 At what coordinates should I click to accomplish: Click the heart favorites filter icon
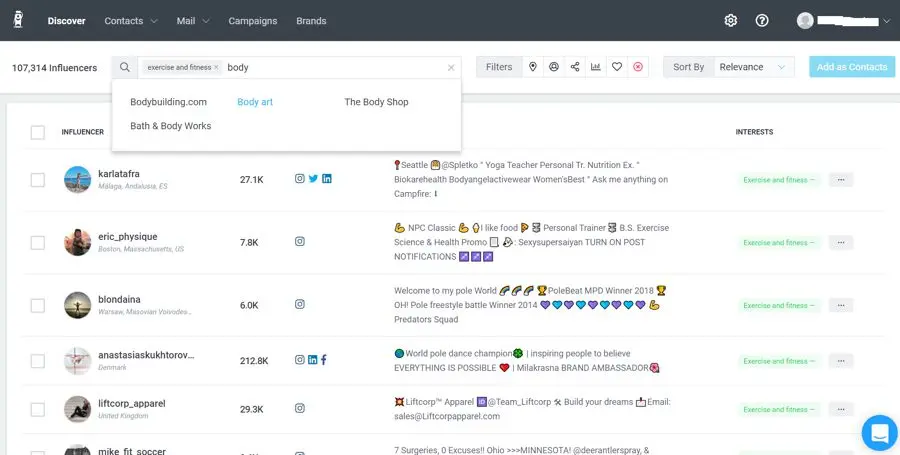pyautogui.click(x=617, y=67)
